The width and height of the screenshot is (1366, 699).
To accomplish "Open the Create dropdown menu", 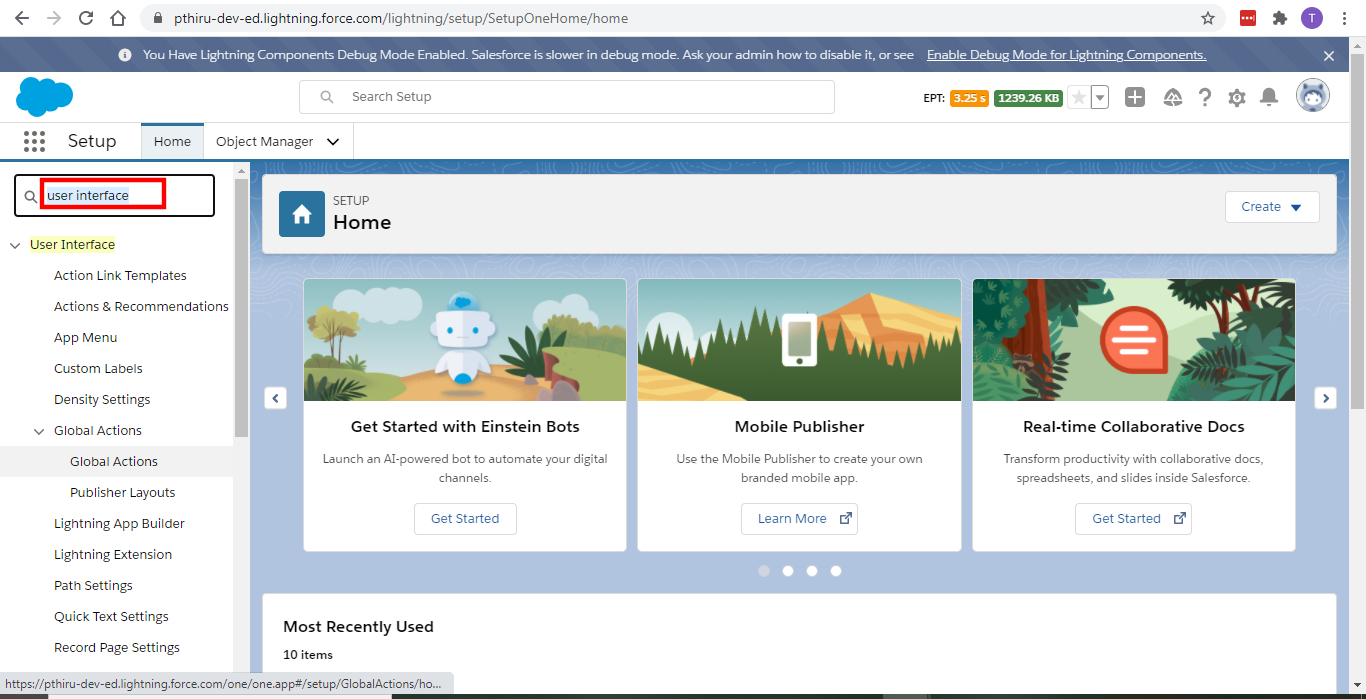I will [x=1272, y=207].
